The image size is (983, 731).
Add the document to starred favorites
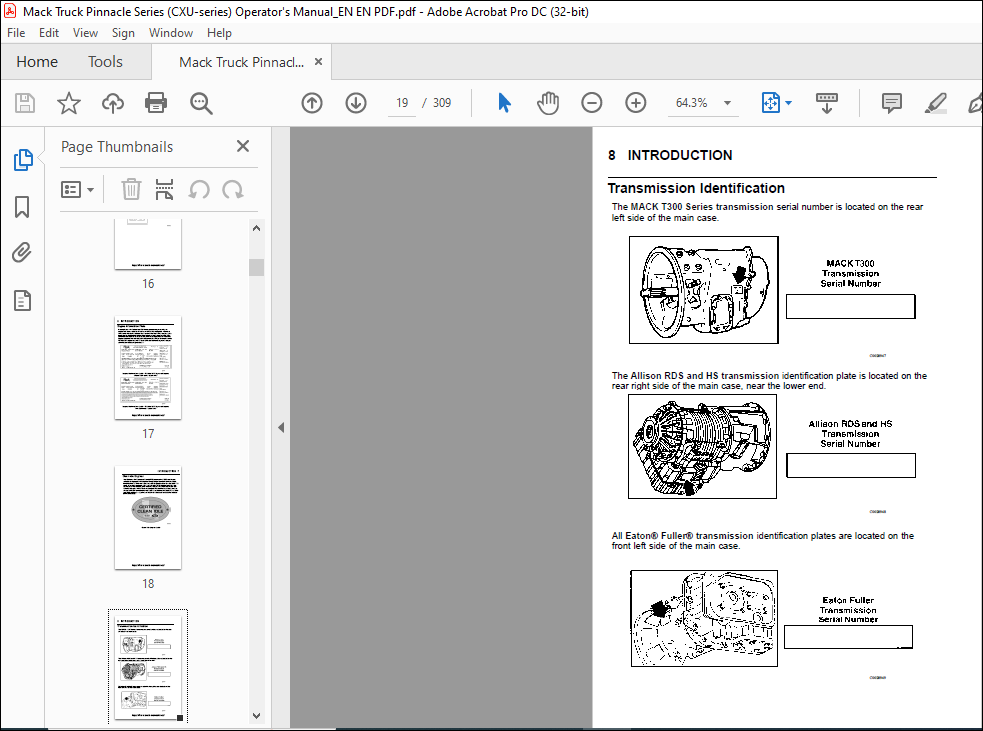click(68, 103)
